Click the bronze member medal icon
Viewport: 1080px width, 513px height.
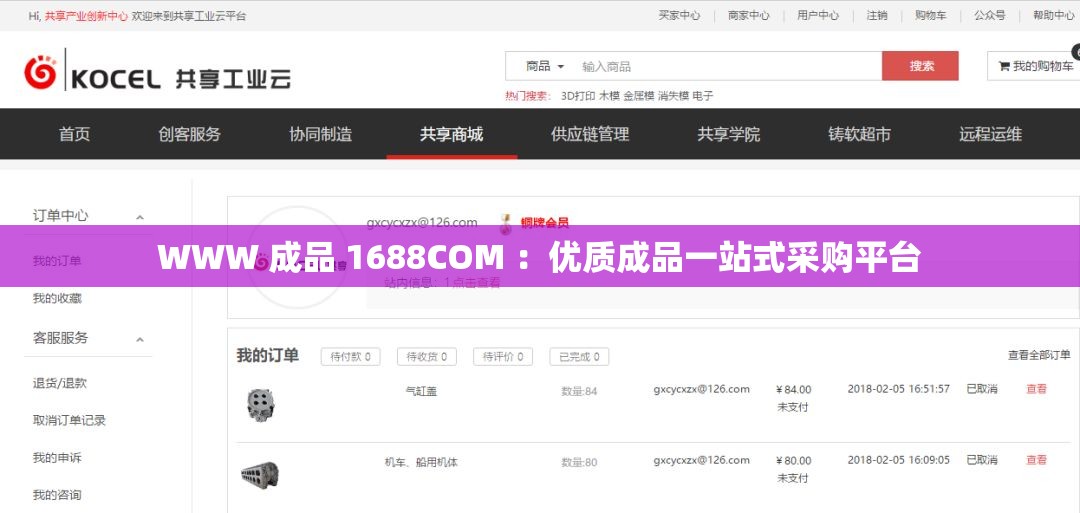tap(506, 222)
